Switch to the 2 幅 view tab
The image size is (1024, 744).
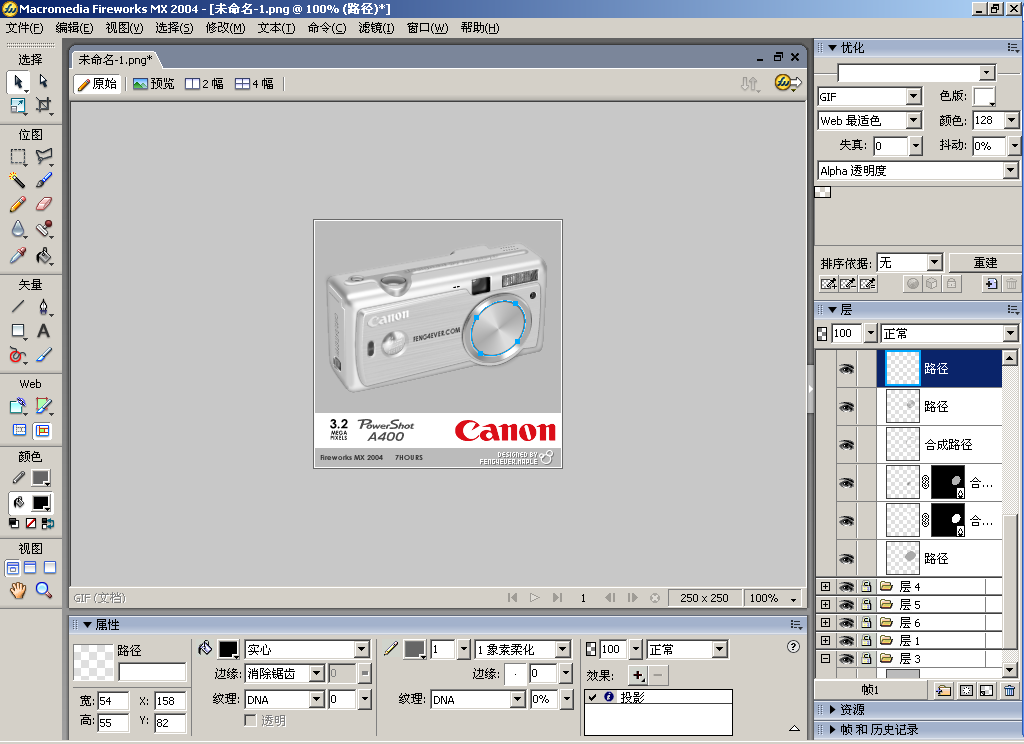[204, 84]
